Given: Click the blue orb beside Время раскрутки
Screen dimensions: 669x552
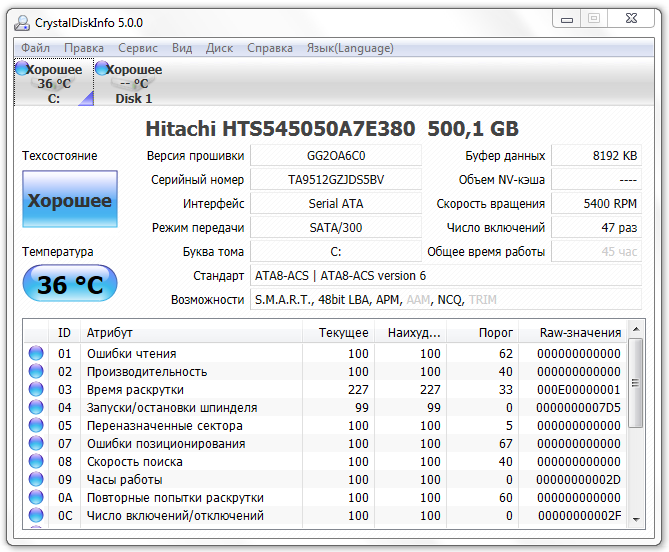Looking at the screenshot, I should click(36, 389).
